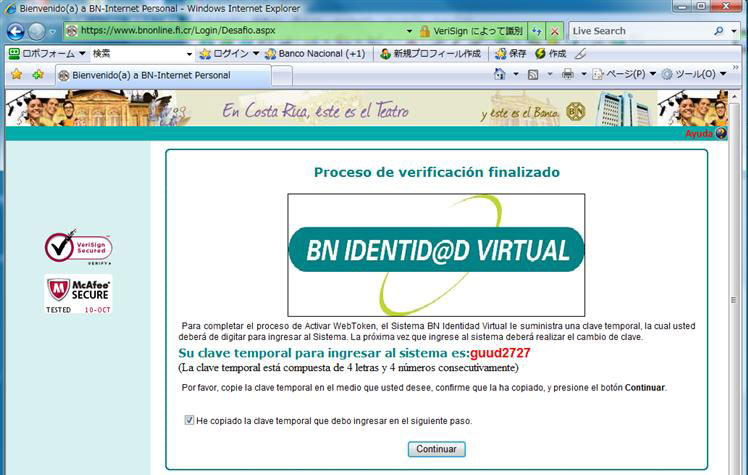748x475 pixels.
Task: Open the ログイン logins menu
Action: point(229,53)
